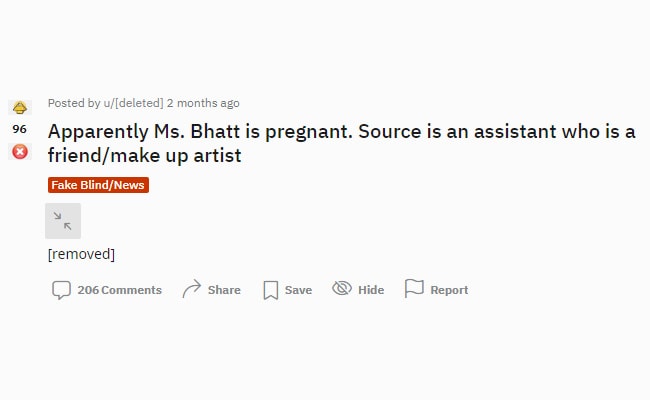
Task: Click the Share text label
Action: click(224, 290)
